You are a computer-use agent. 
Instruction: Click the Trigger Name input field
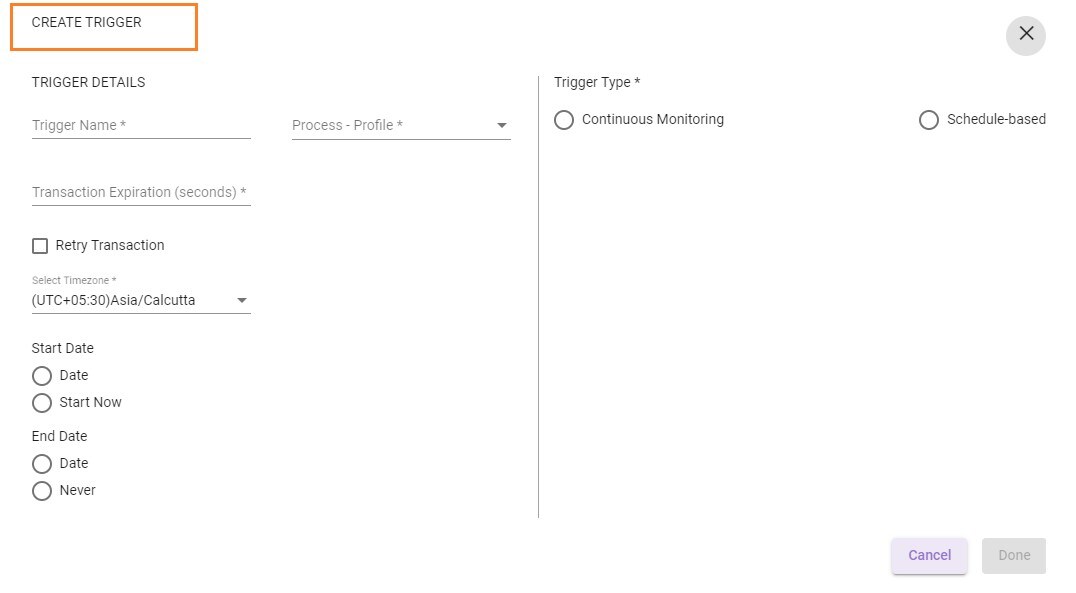[141, 126]
